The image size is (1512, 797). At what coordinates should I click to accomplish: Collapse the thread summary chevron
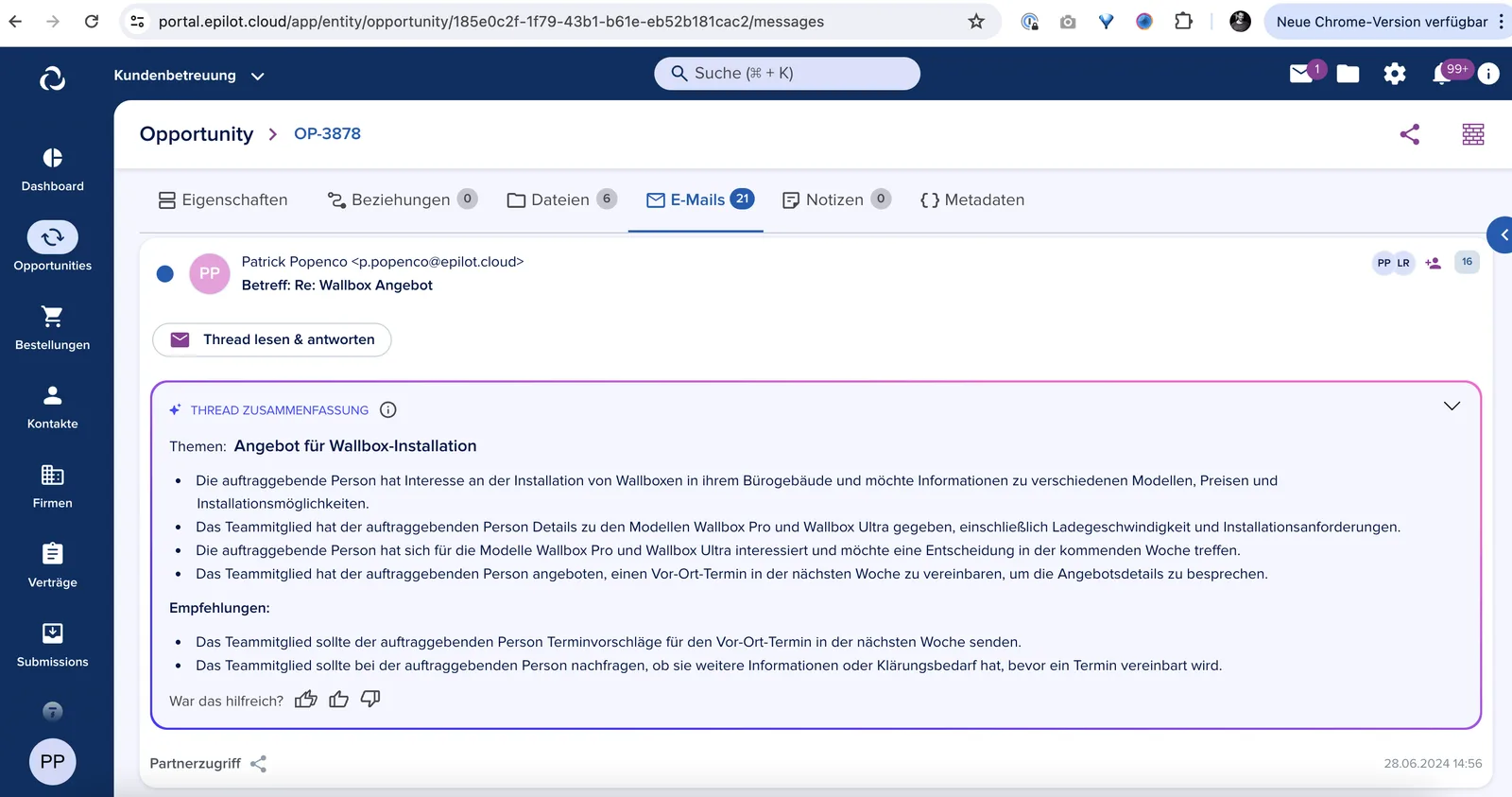click(x=1452, y=407)
